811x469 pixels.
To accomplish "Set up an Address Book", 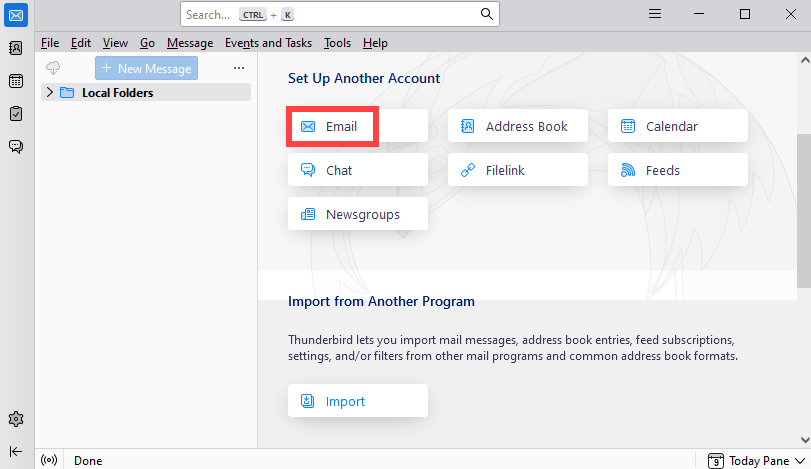I will (x=518, y=126).
